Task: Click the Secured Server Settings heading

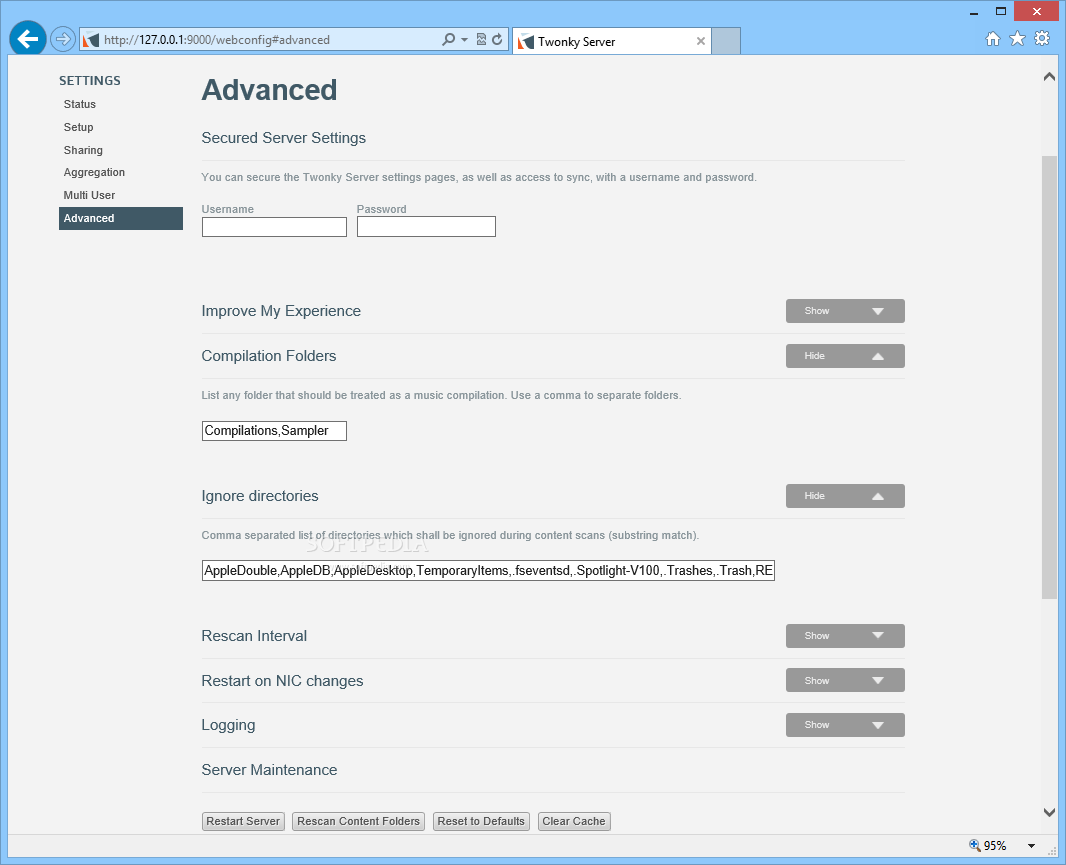Action: tap(283, 138)
